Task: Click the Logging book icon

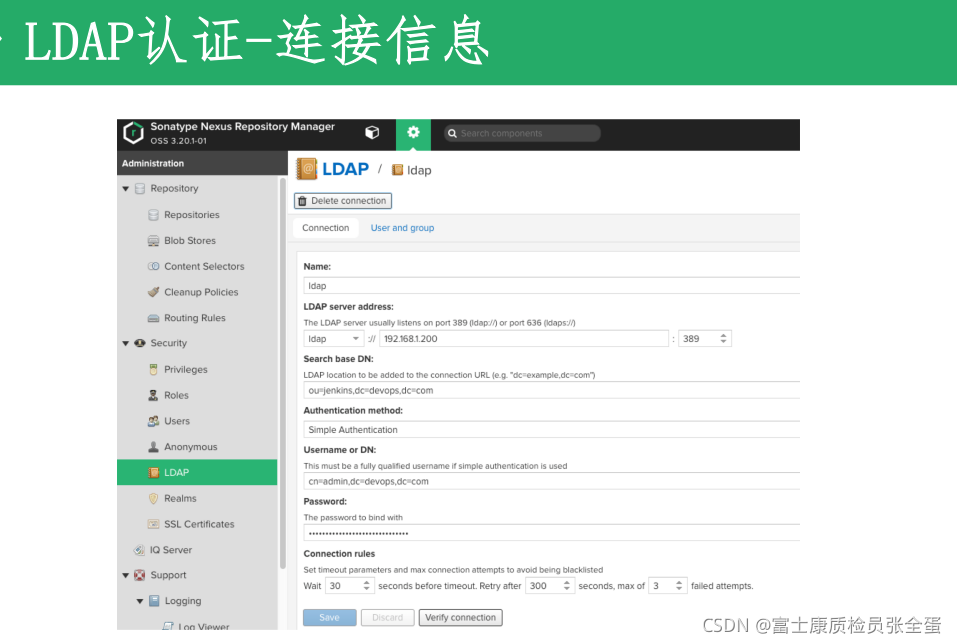Action: click(x=154, y=600)
